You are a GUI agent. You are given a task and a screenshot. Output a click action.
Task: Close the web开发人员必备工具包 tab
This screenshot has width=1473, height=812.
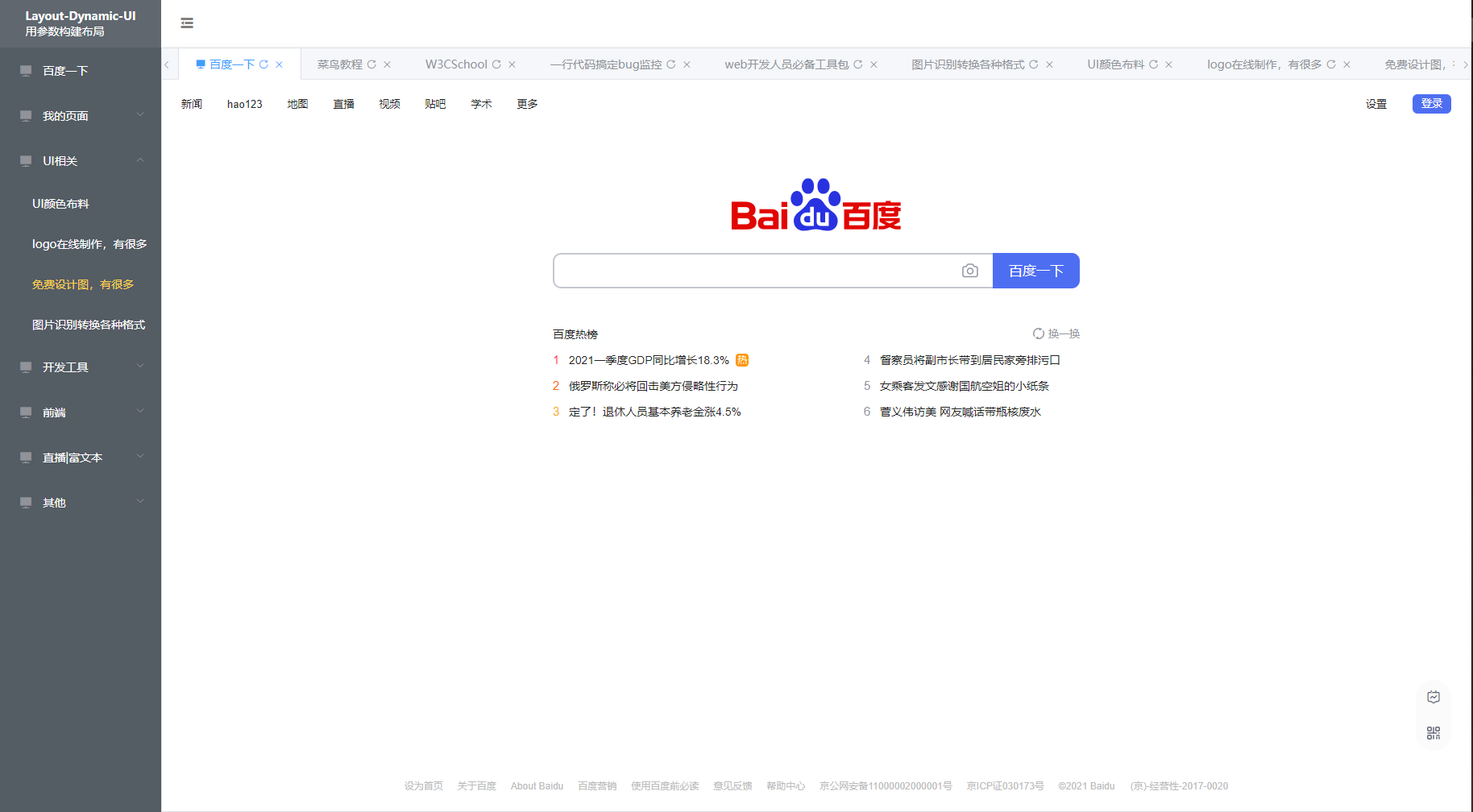point(873,64)
